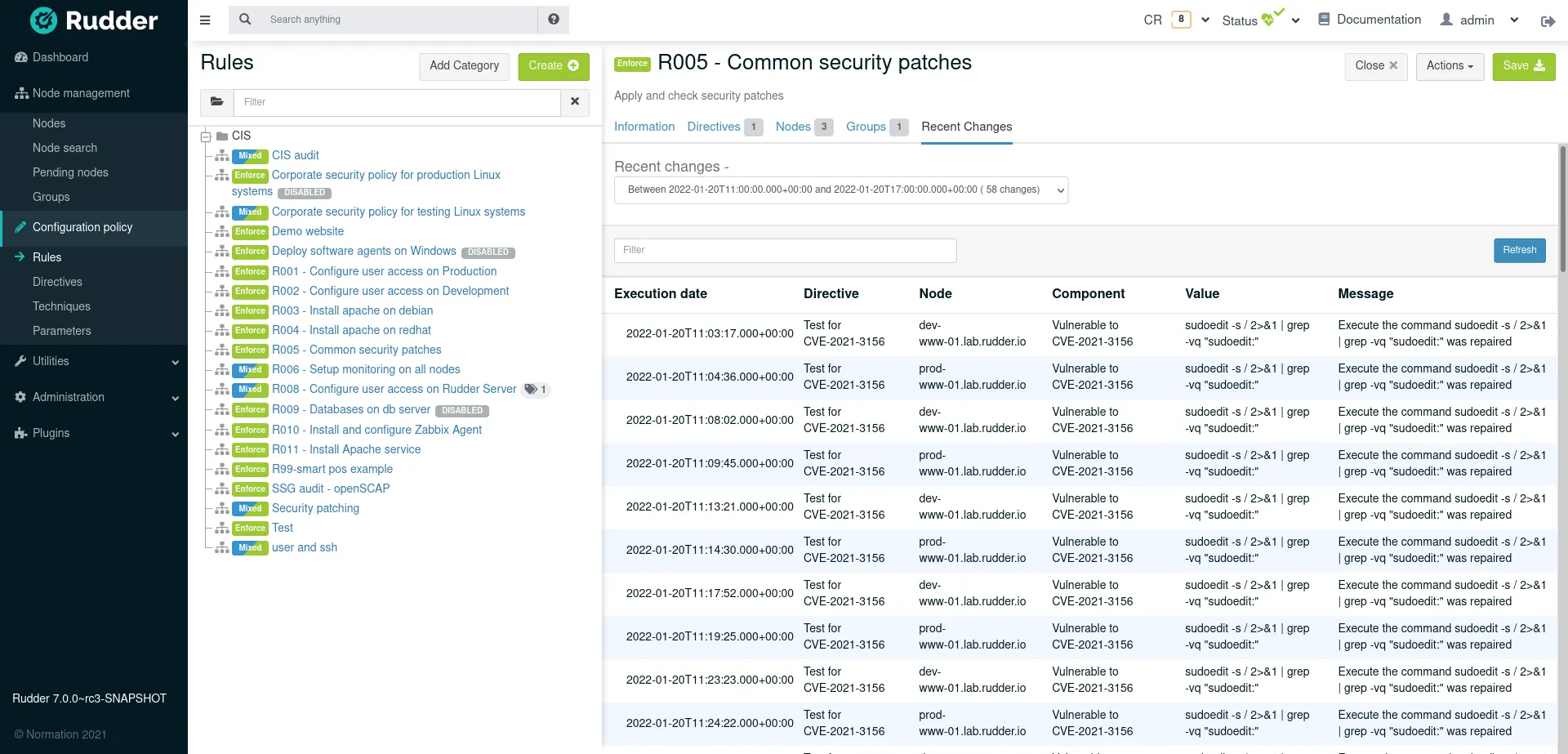Collapse the CIS tree node
The width and height of the screenshot is (1568, 754).
click(x=206, y=136)
